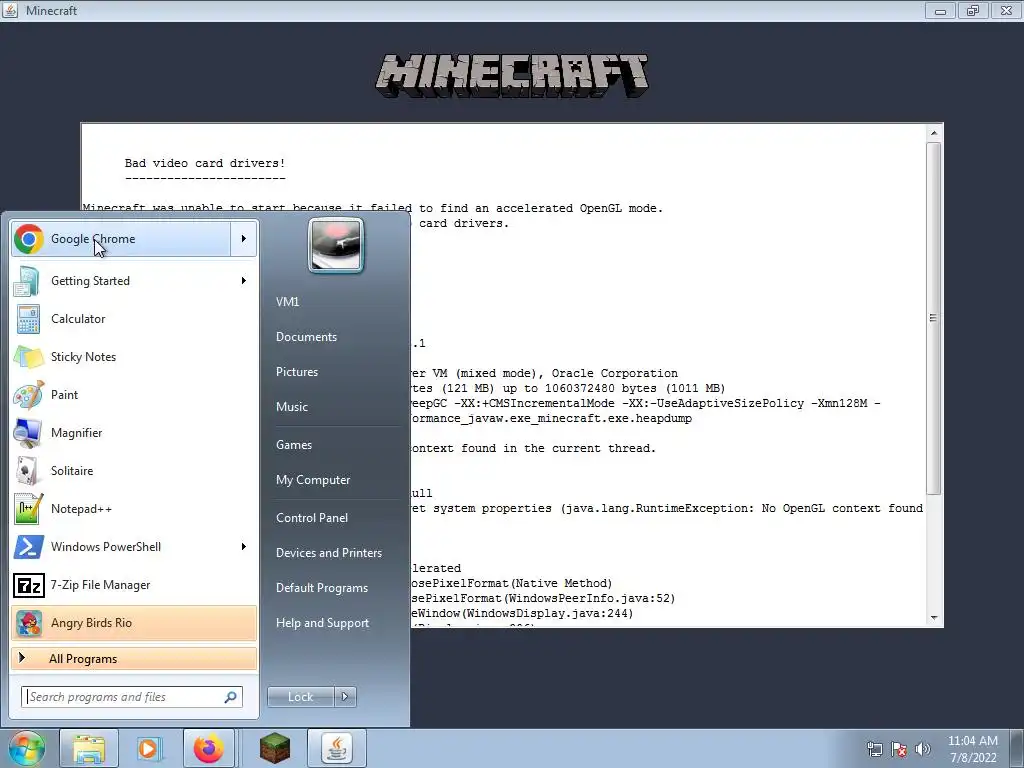
Task: Open the shutdown options arrow beside Lock
Action: (x=345, y=697)
